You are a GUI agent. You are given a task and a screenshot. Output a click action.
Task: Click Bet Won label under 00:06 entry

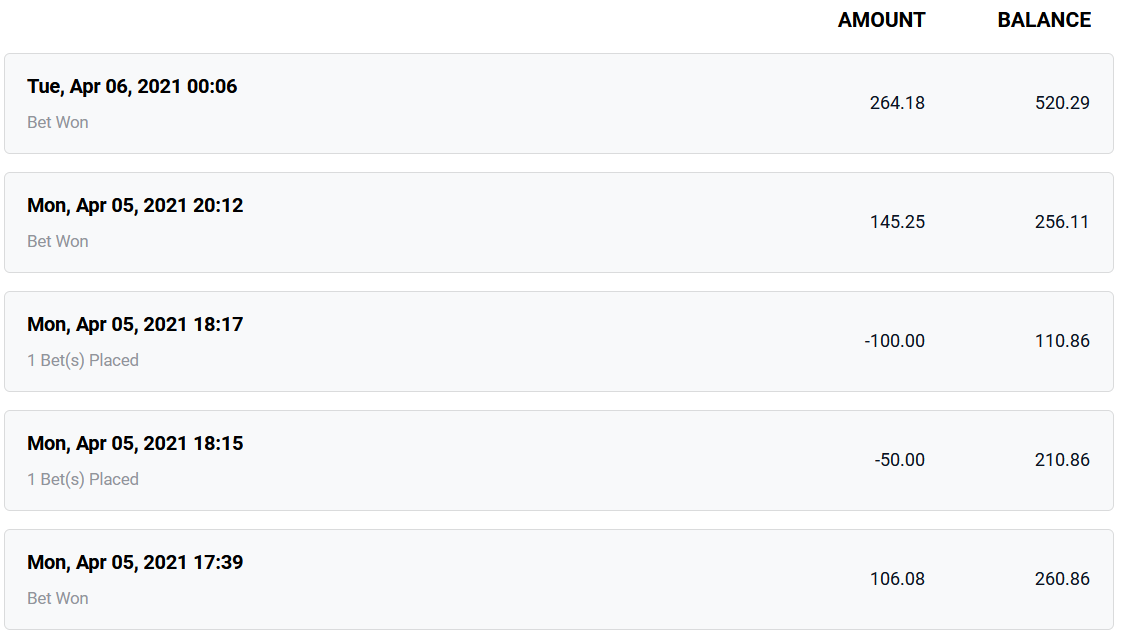tap(58, 122)
